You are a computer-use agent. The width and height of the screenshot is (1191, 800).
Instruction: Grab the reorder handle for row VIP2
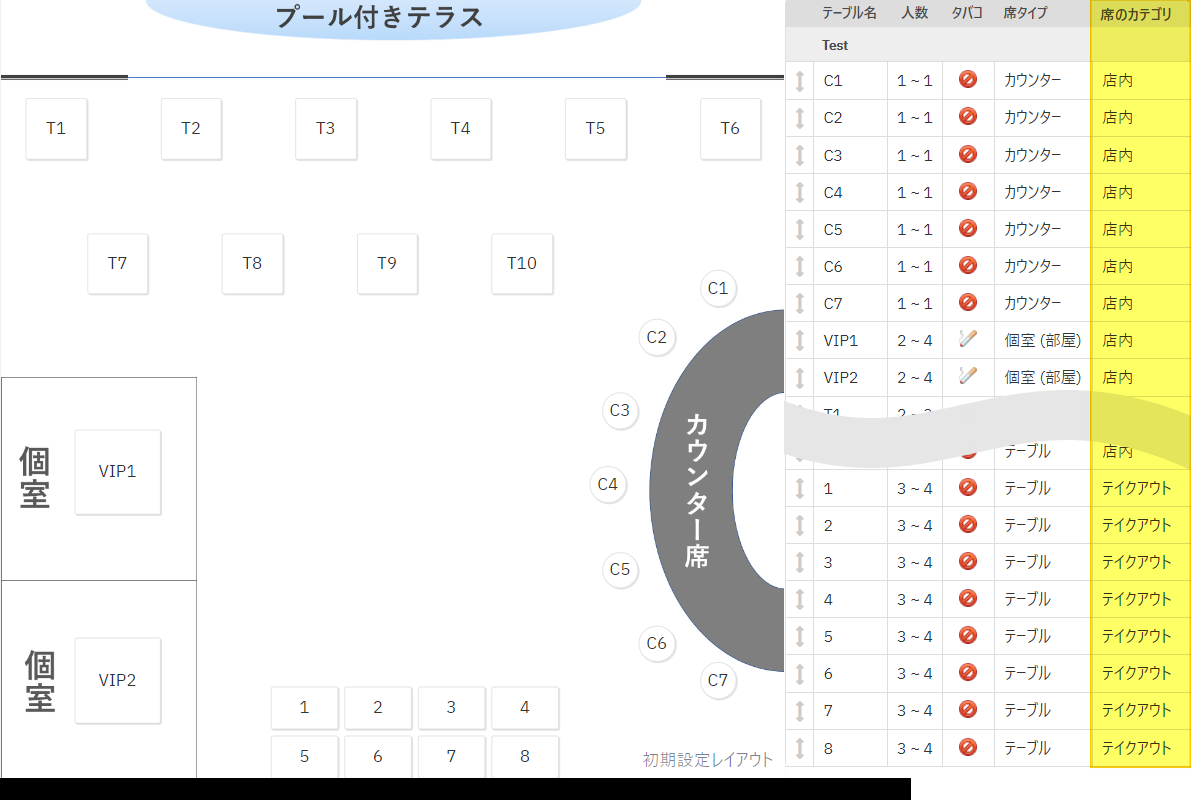800,378
